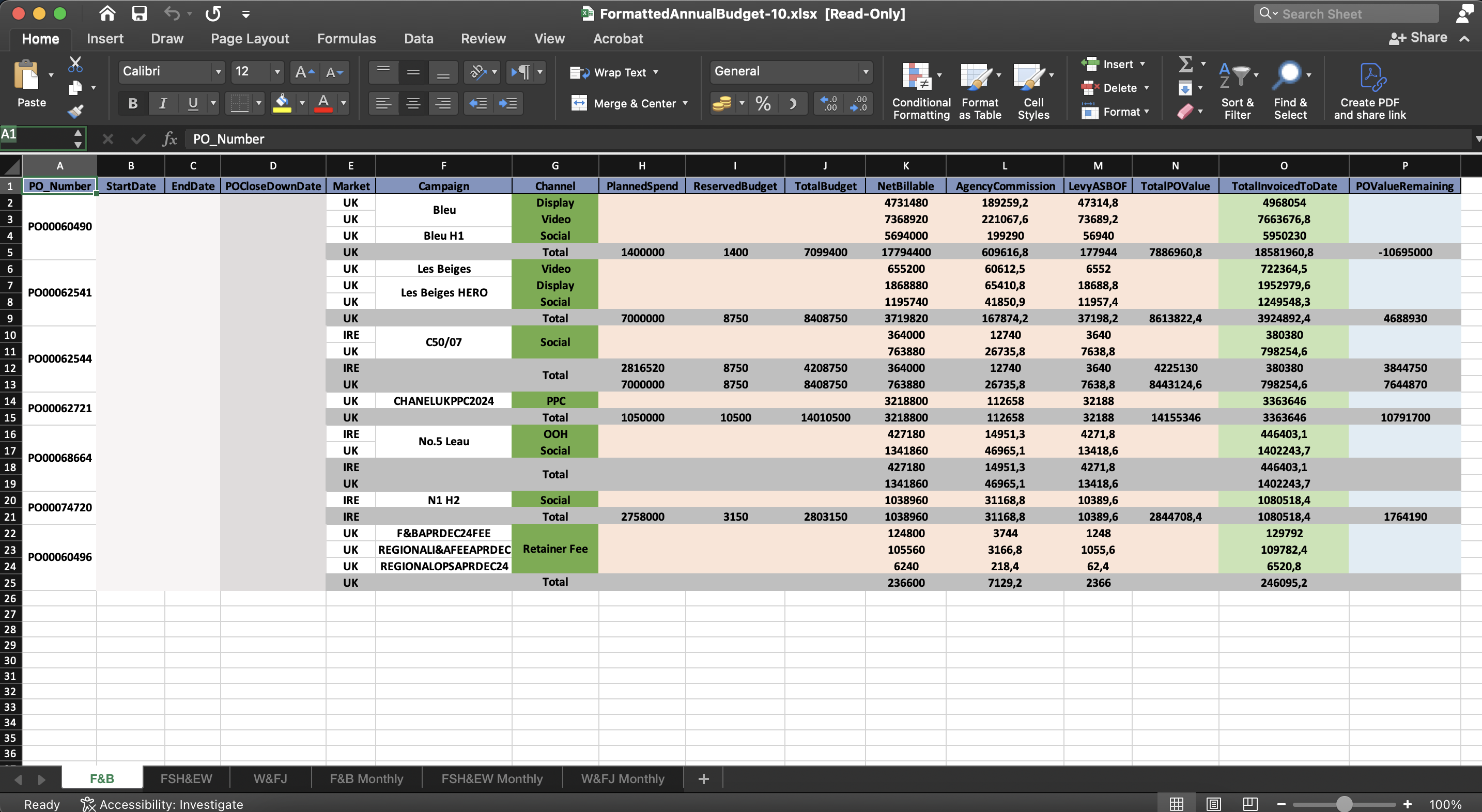Switch to the Formulas ribbon tab

346,38
